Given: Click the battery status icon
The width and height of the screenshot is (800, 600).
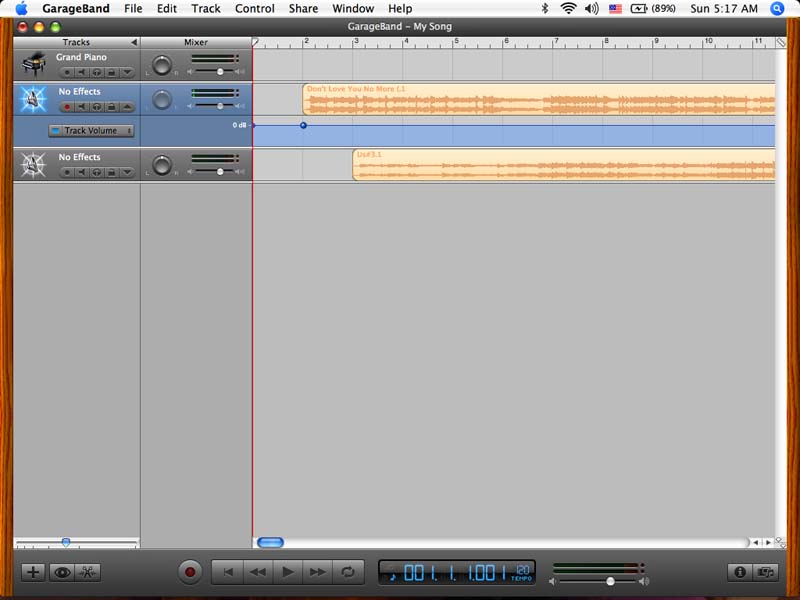Looking at the screenshot, I should pos(639,9).
